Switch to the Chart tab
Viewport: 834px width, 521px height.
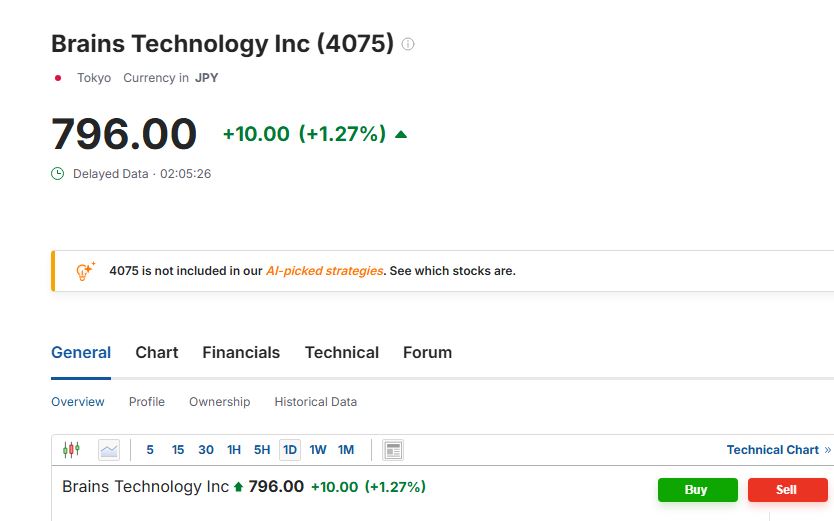pyautogui.click(x=157, y=352)
